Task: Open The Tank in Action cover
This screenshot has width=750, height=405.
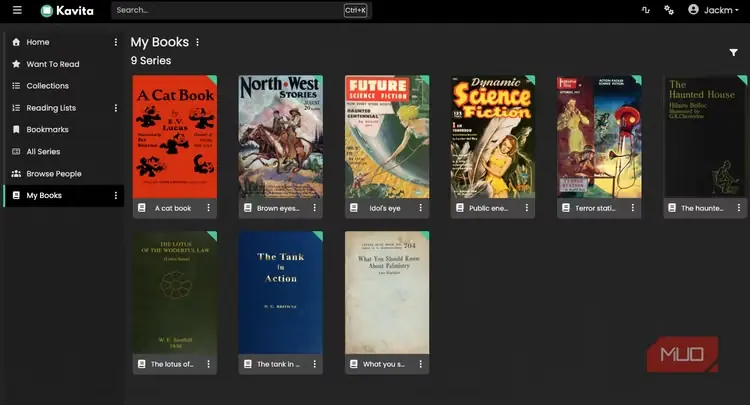Action: click(281, 293)
